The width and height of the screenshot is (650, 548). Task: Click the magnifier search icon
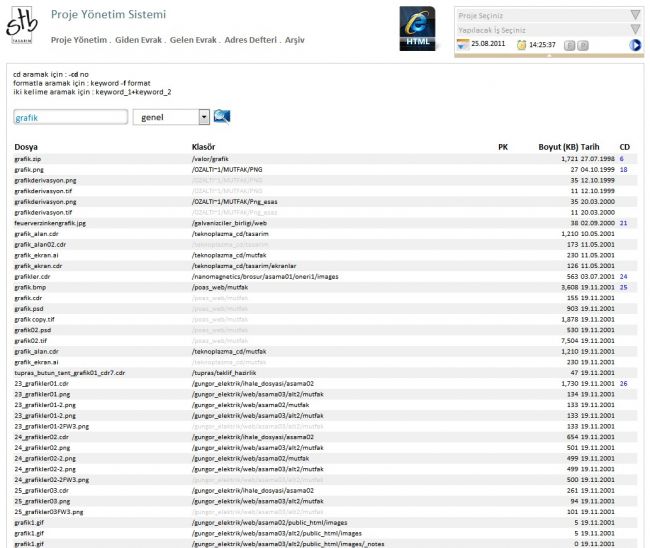221,117
